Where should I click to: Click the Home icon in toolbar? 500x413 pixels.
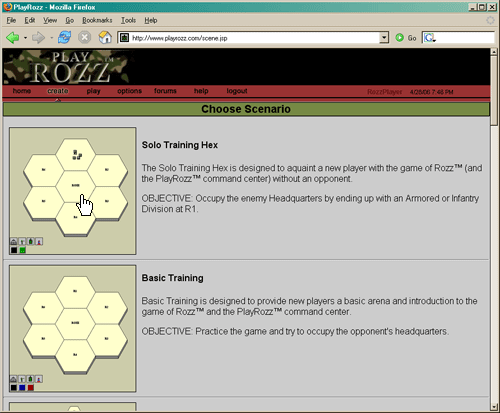[105, 37]
